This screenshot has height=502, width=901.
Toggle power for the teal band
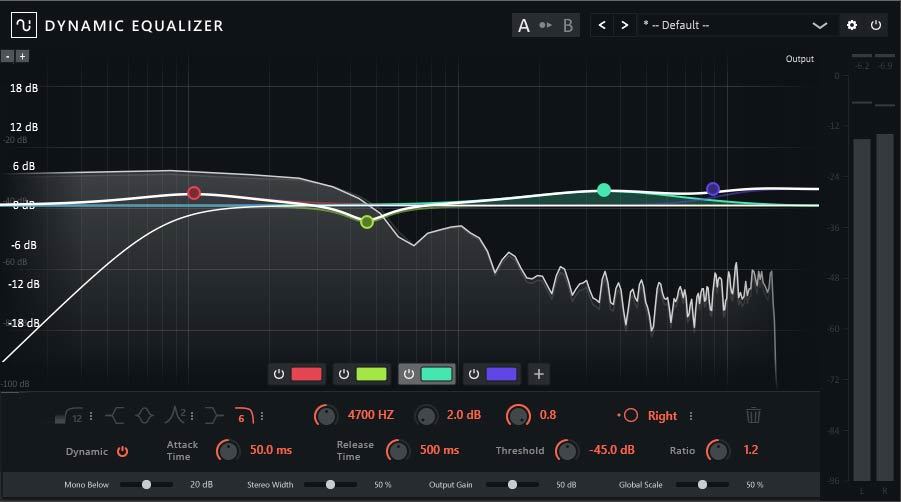pyautogui.click(x=409, y=374)
